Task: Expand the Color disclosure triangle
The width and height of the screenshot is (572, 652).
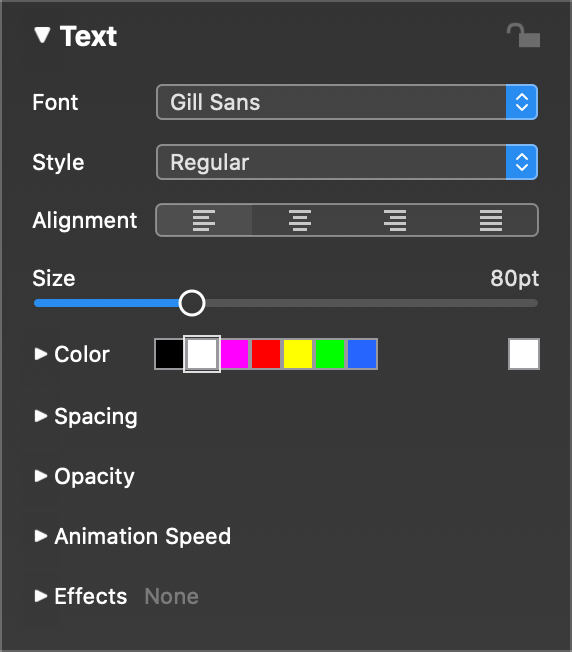Action: (41, 354)
